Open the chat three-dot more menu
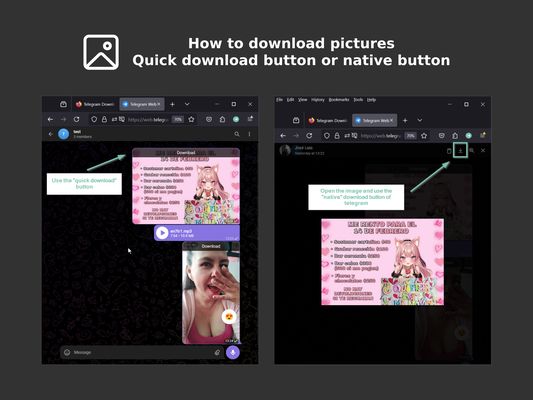Image resolution: width=533 pixels, height=400 pixels. tap(249, 134)
